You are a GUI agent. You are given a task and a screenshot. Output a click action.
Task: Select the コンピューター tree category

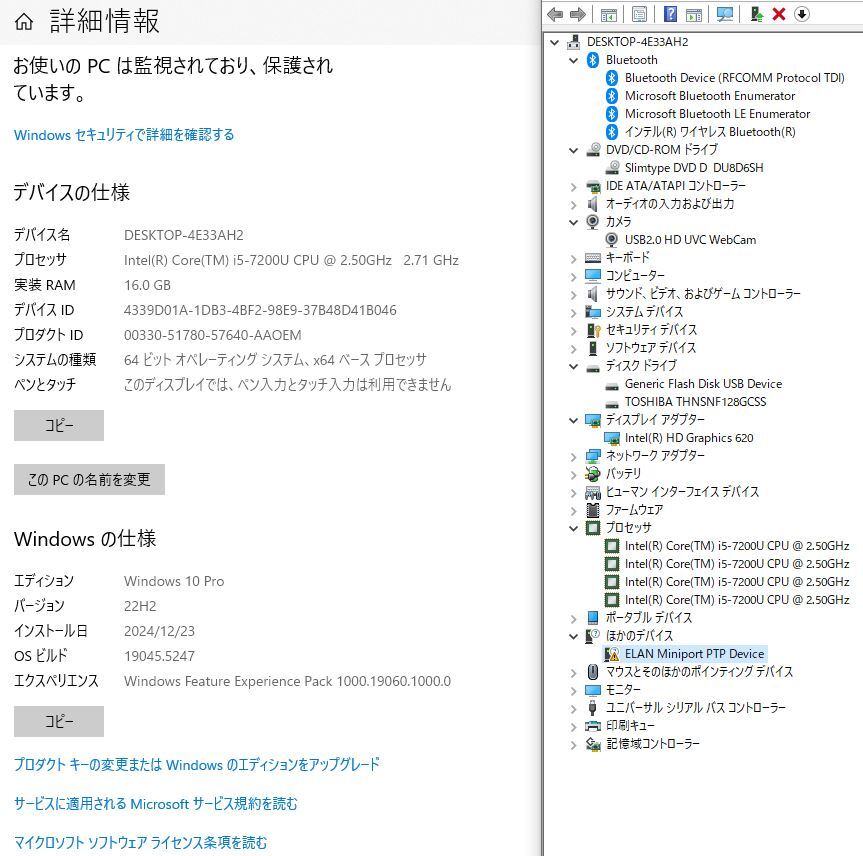(635, 276)
